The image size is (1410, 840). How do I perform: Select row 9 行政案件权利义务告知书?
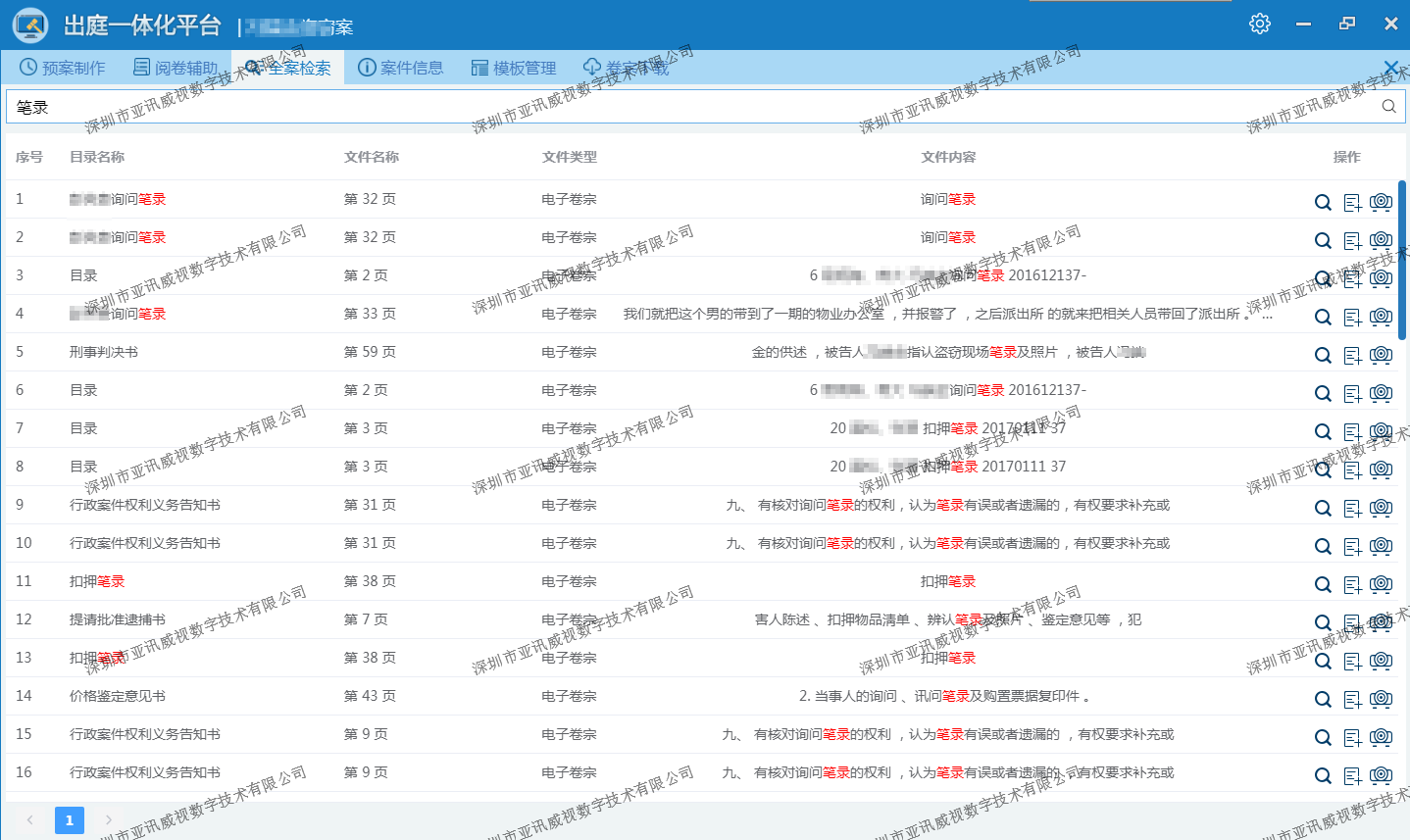145,505
